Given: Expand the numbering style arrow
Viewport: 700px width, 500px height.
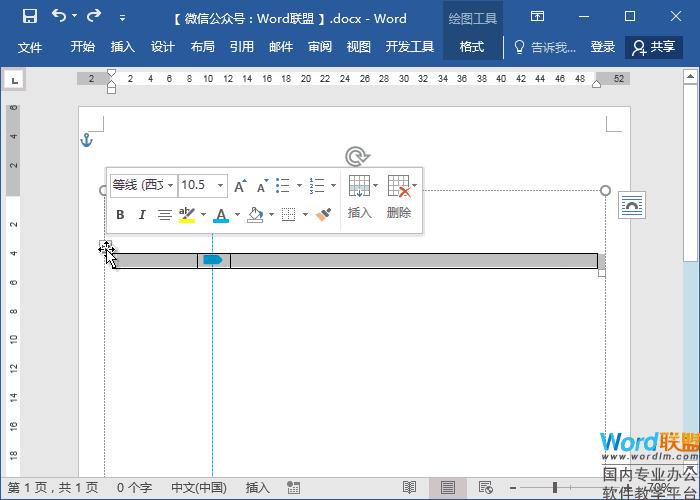Looking at the screenshot, I should tap(333, 185).
